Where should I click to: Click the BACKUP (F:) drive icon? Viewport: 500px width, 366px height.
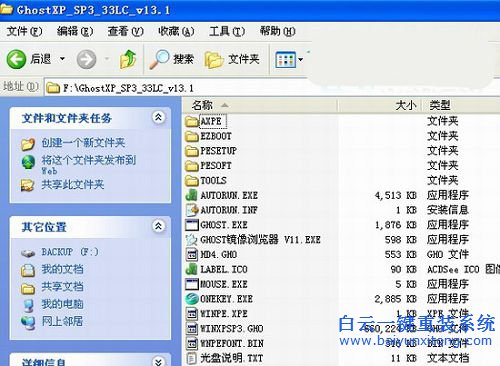coord(28,253)
